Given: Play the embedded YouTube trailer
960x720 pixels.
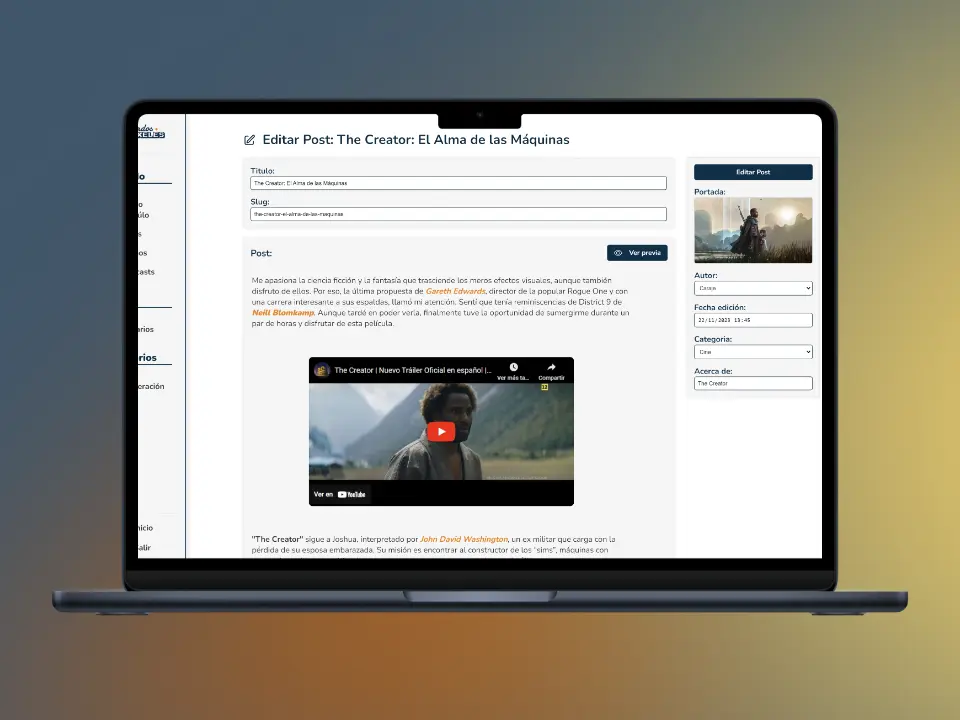Looking at the screenshot, I should point(441,432).
